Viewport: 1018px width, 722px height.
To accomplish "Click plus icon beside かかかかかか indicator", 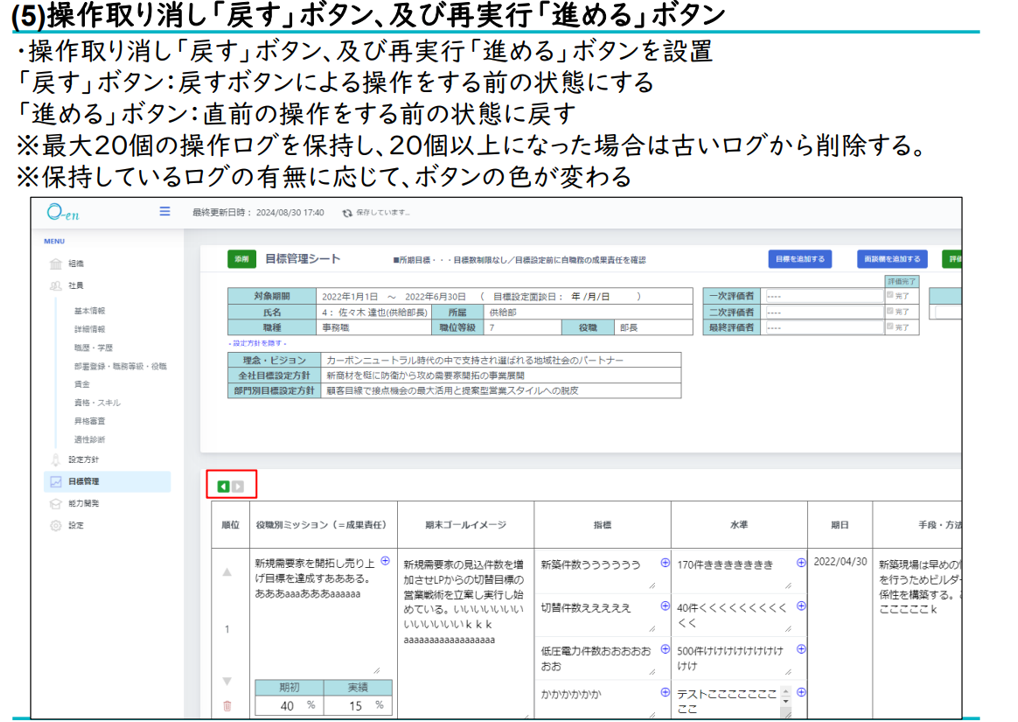I will [665, 693].
